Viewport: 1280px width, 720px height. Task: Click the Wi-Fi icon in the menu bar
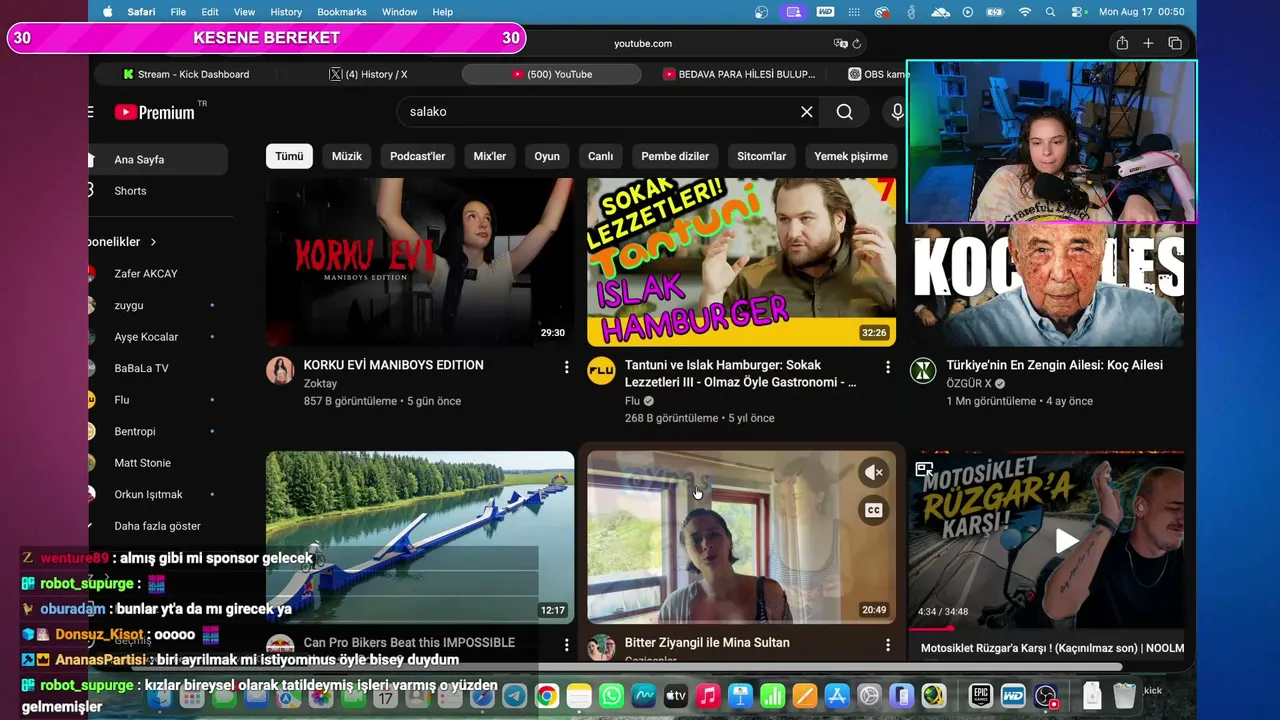(1024, 12)
